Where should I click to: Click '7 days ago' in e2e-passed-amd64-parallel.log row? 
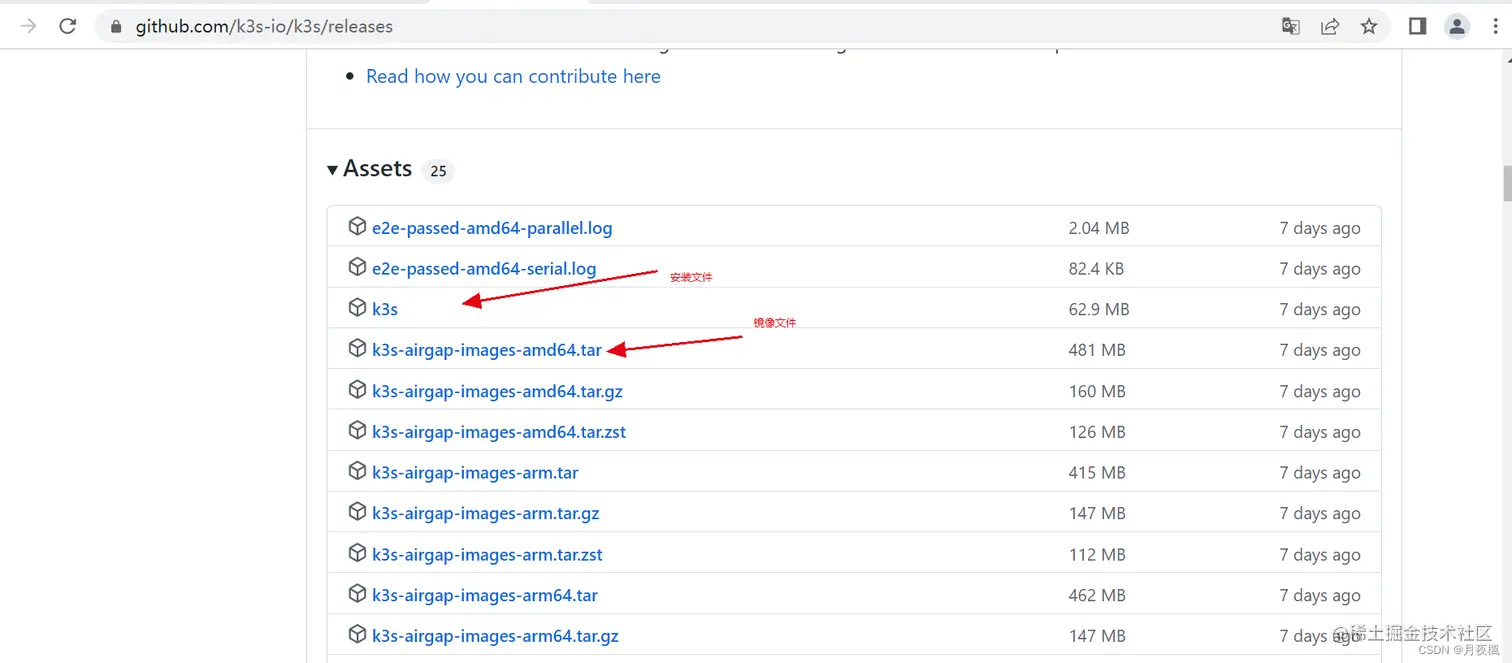pyautogui.click(x=1320, y=228)
